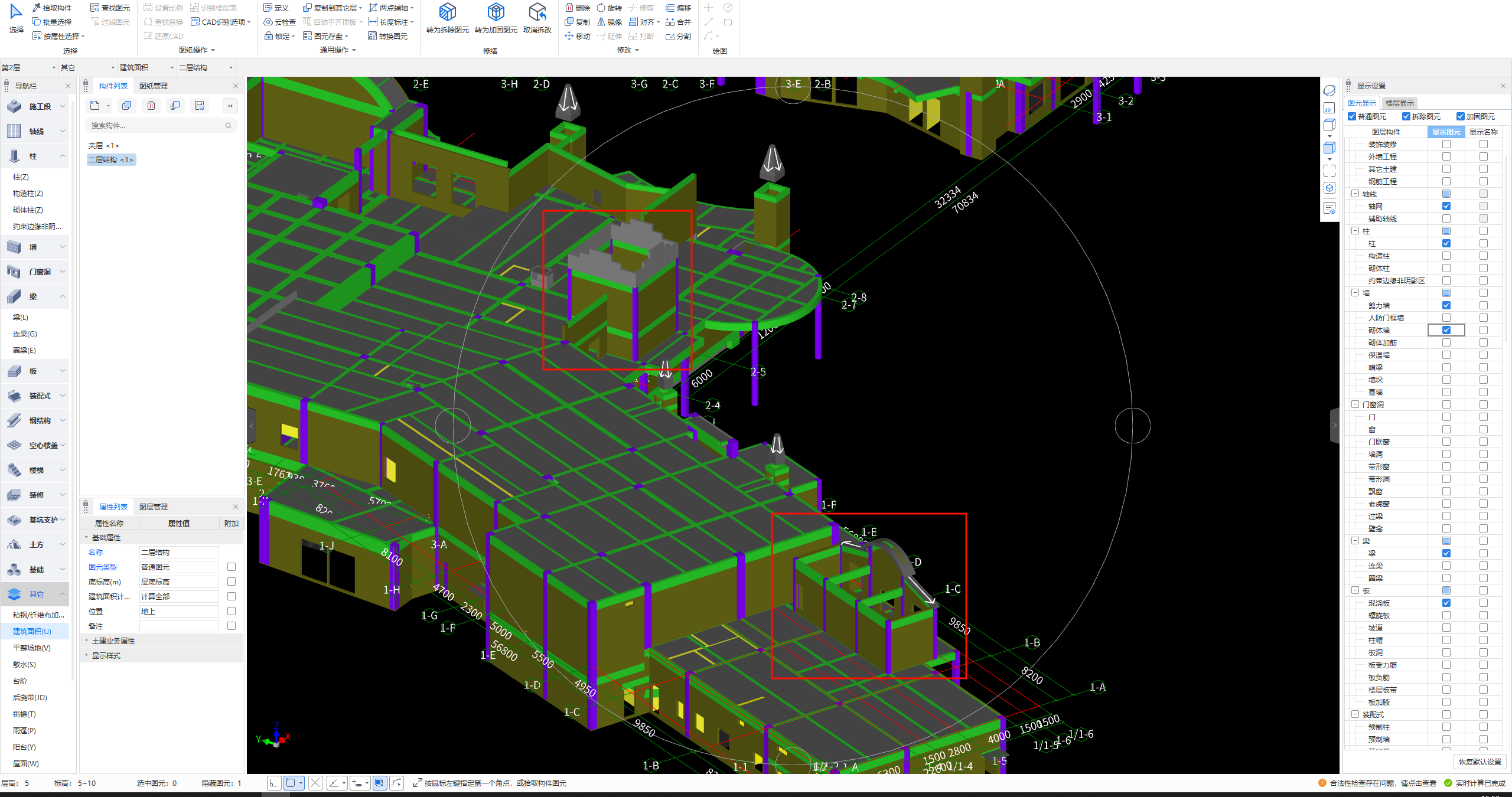Switch to 图层管理 tab
The image size is (1512, 797).
[x=154, y=507]
